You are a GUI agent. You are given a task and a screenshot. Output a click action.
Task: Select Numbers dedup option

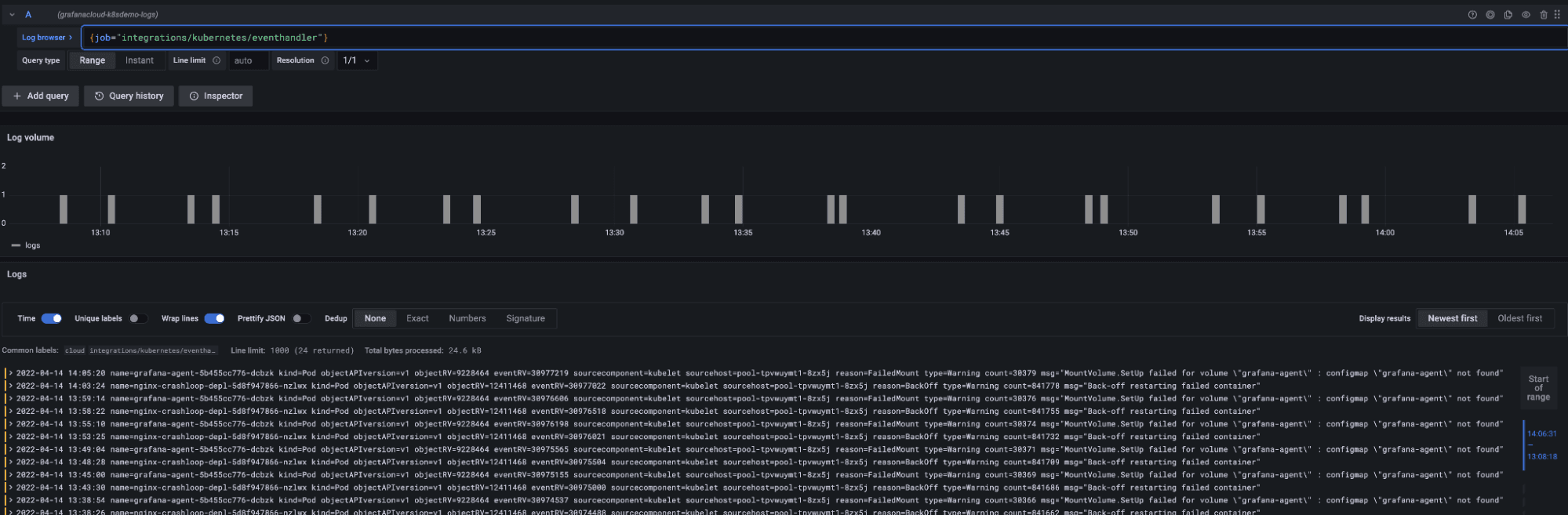coord(467,318)
